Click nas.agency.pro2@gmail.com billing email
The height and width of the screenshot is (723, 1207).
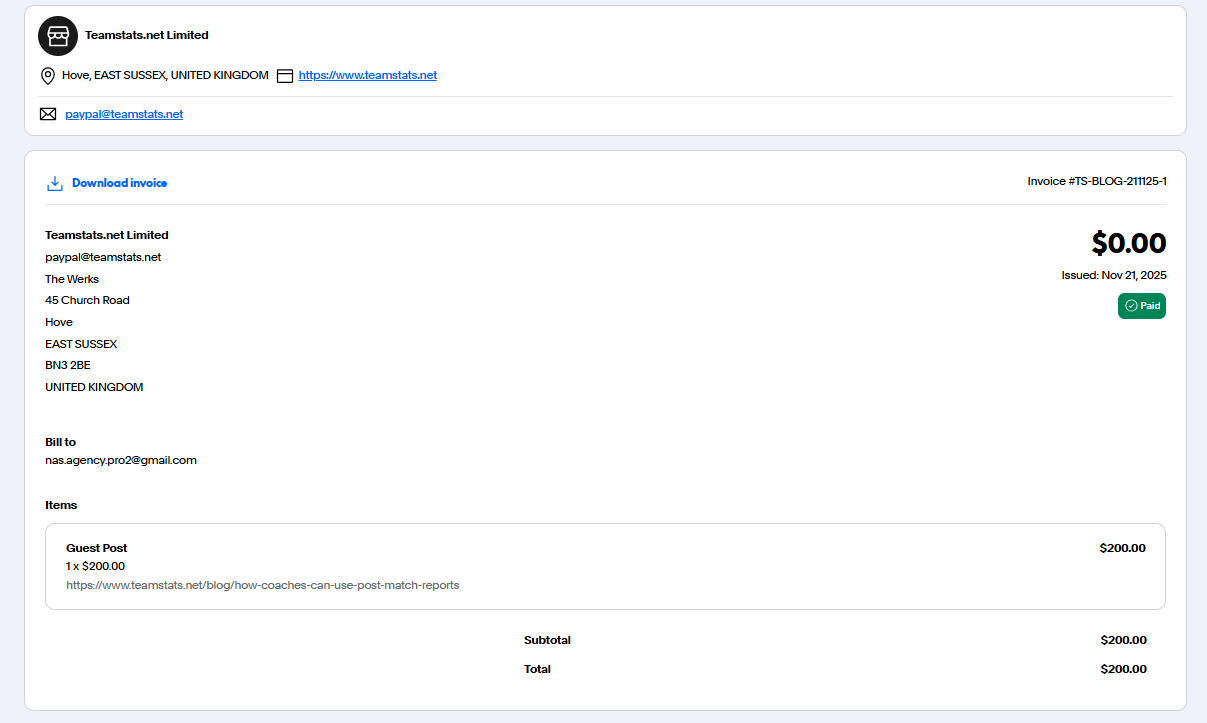click(x=121, y=460)
